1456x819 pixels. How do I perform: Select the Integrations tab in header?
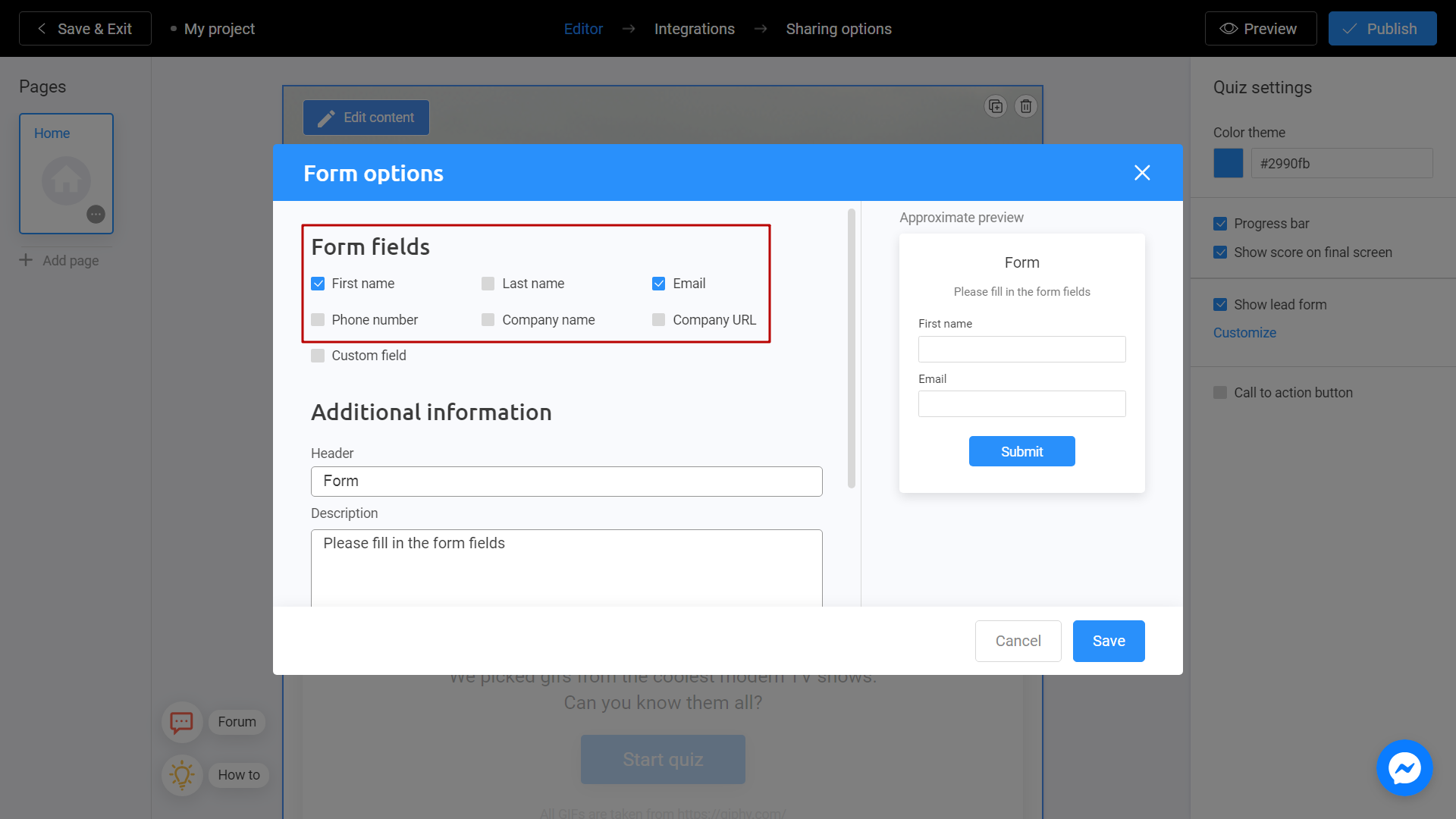[694, 28]
